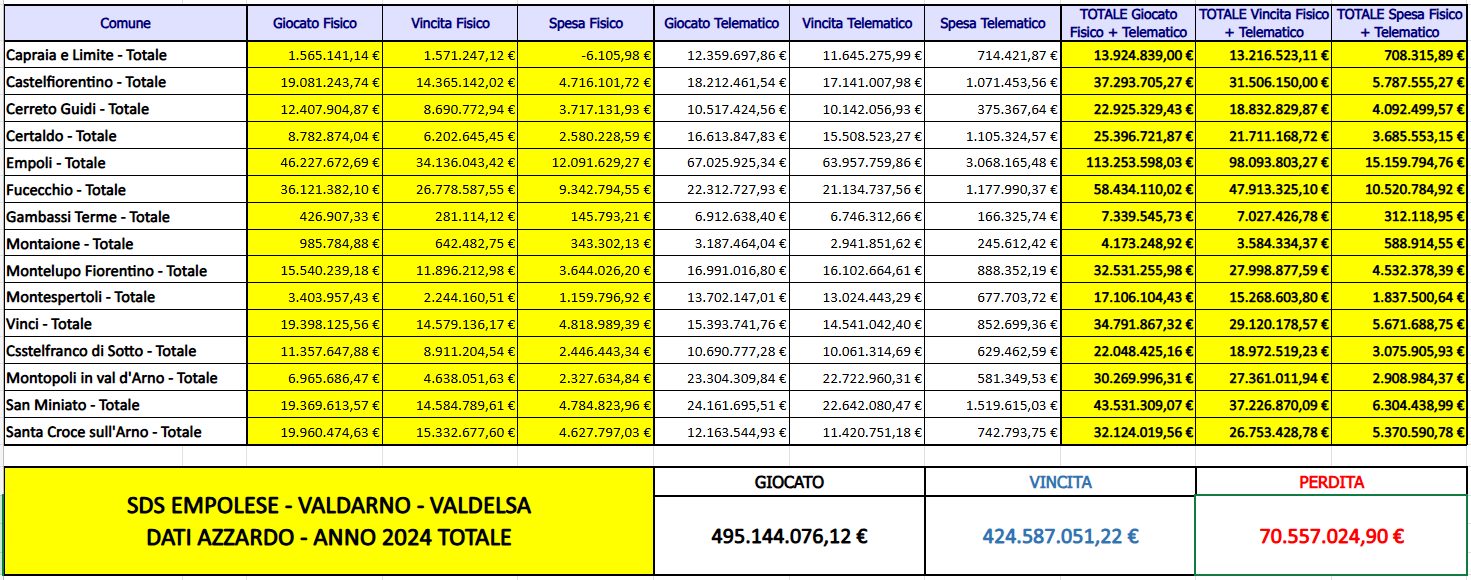Select the Spesa Telematico header cell
This screenshot has height=580, width=1471.
pyautogui.click(x=994, y=23)
